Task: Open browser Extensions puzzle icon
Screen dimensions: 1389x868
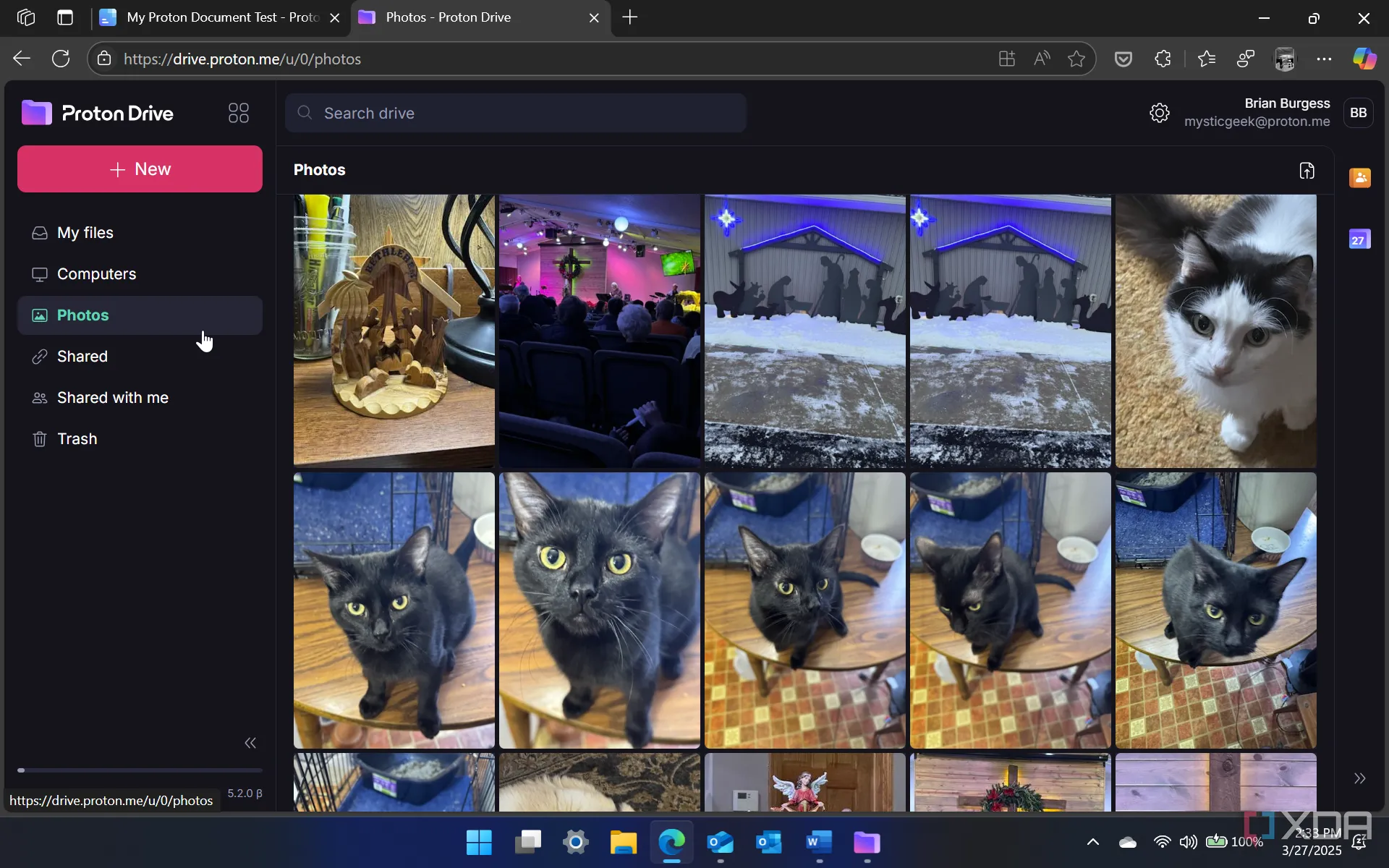Action: coord(1163,59)
